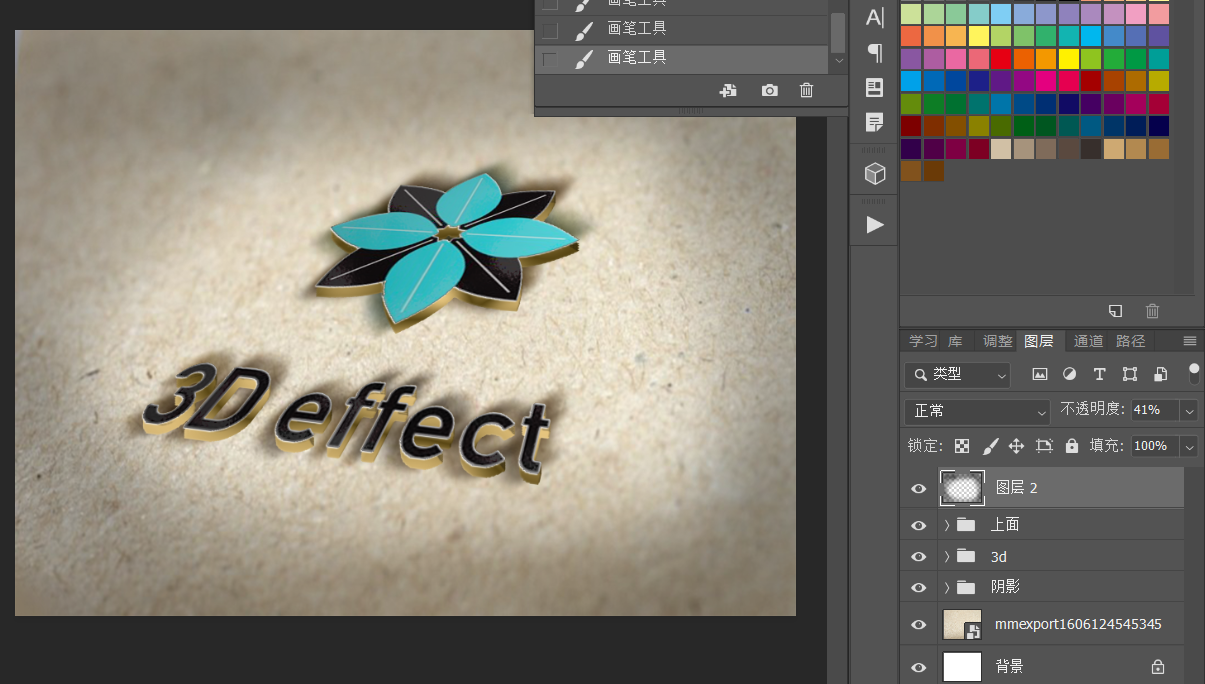Open the Character panel icon
Image resolution: width=1205 pixels, height=684 pixels.
875,17
